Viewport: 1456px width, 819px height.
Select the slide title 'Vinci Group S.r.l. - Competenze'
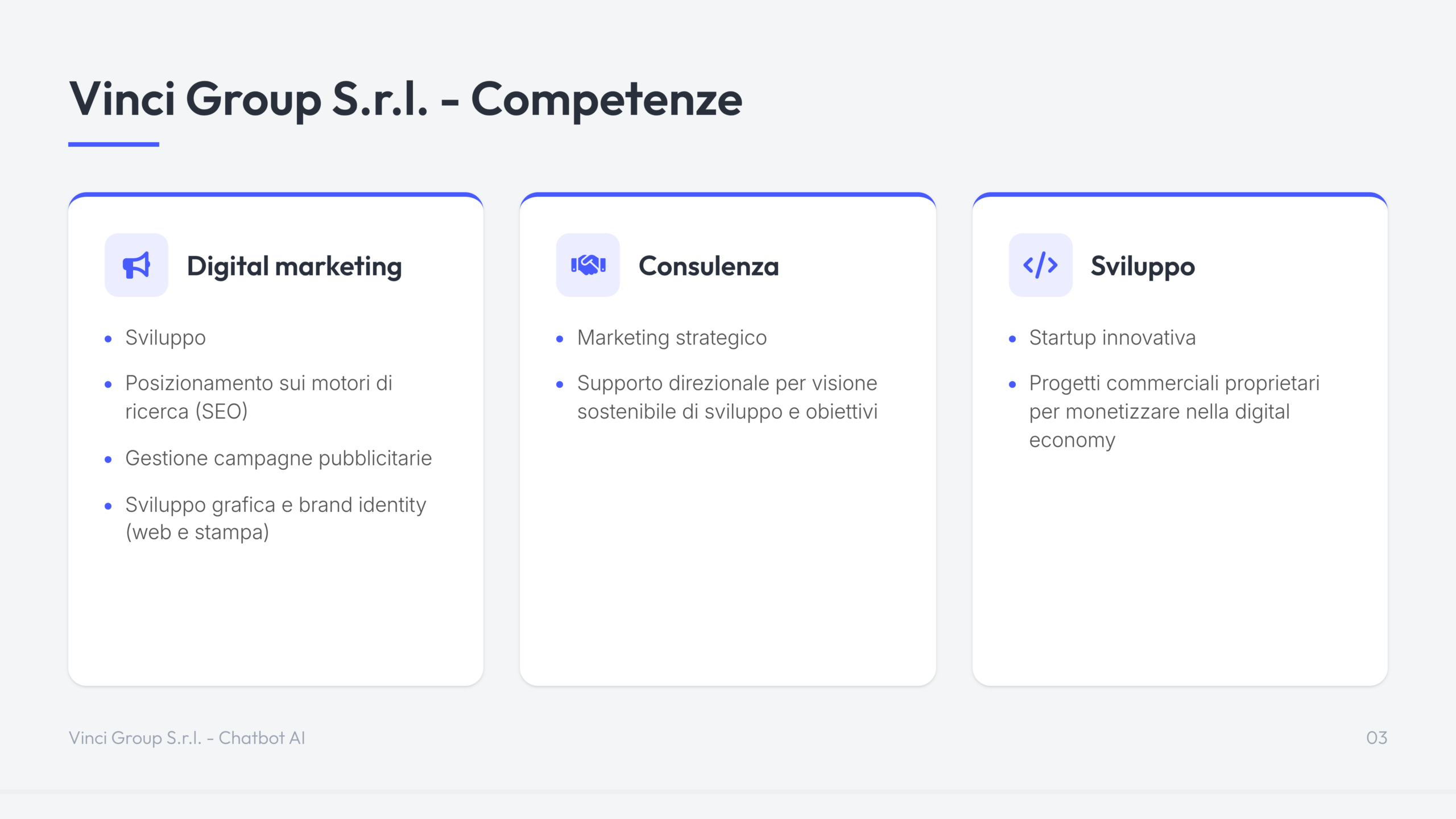(406, 99)
